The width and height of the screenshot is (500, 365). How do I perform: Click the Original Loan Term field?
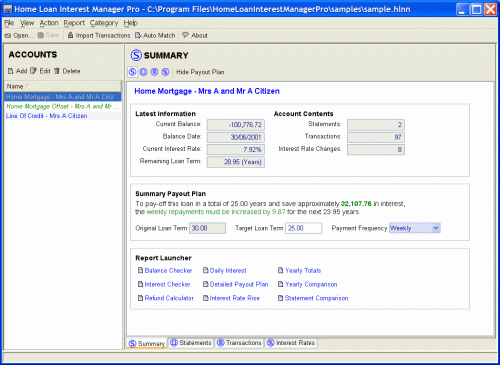[x=207, y=228]
